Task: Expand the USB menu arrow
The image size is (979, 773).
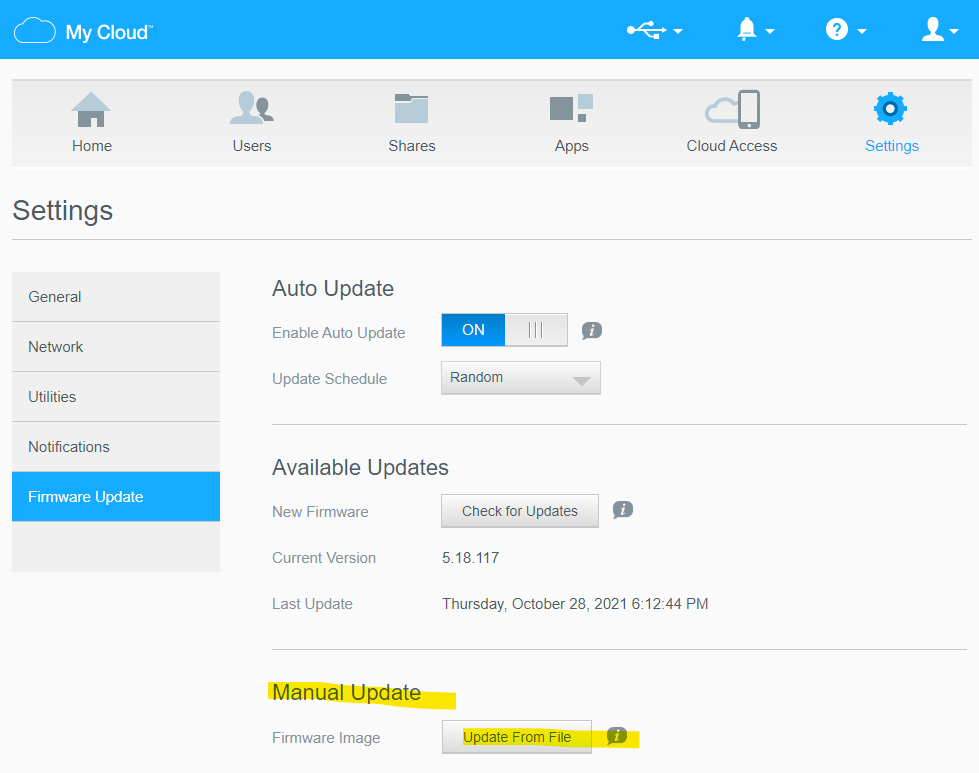Action: [x=678, y=31]
